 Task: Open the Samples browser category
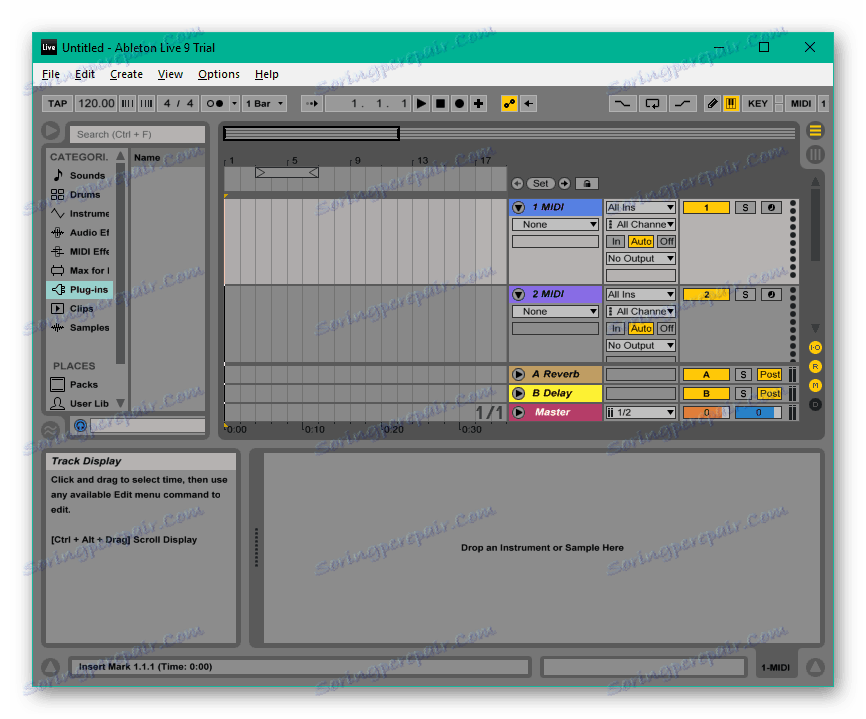[81, 327]
